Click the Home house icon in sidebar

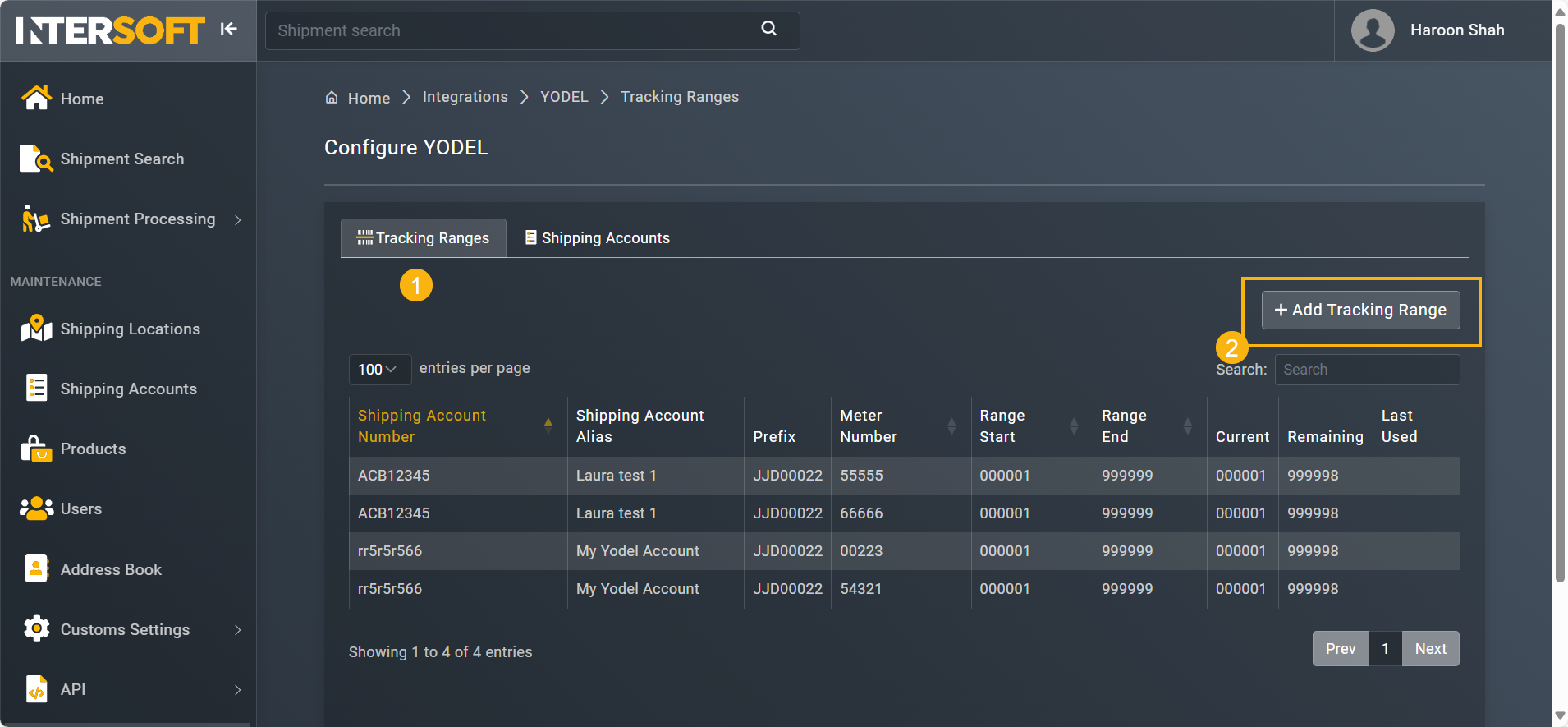36,98
